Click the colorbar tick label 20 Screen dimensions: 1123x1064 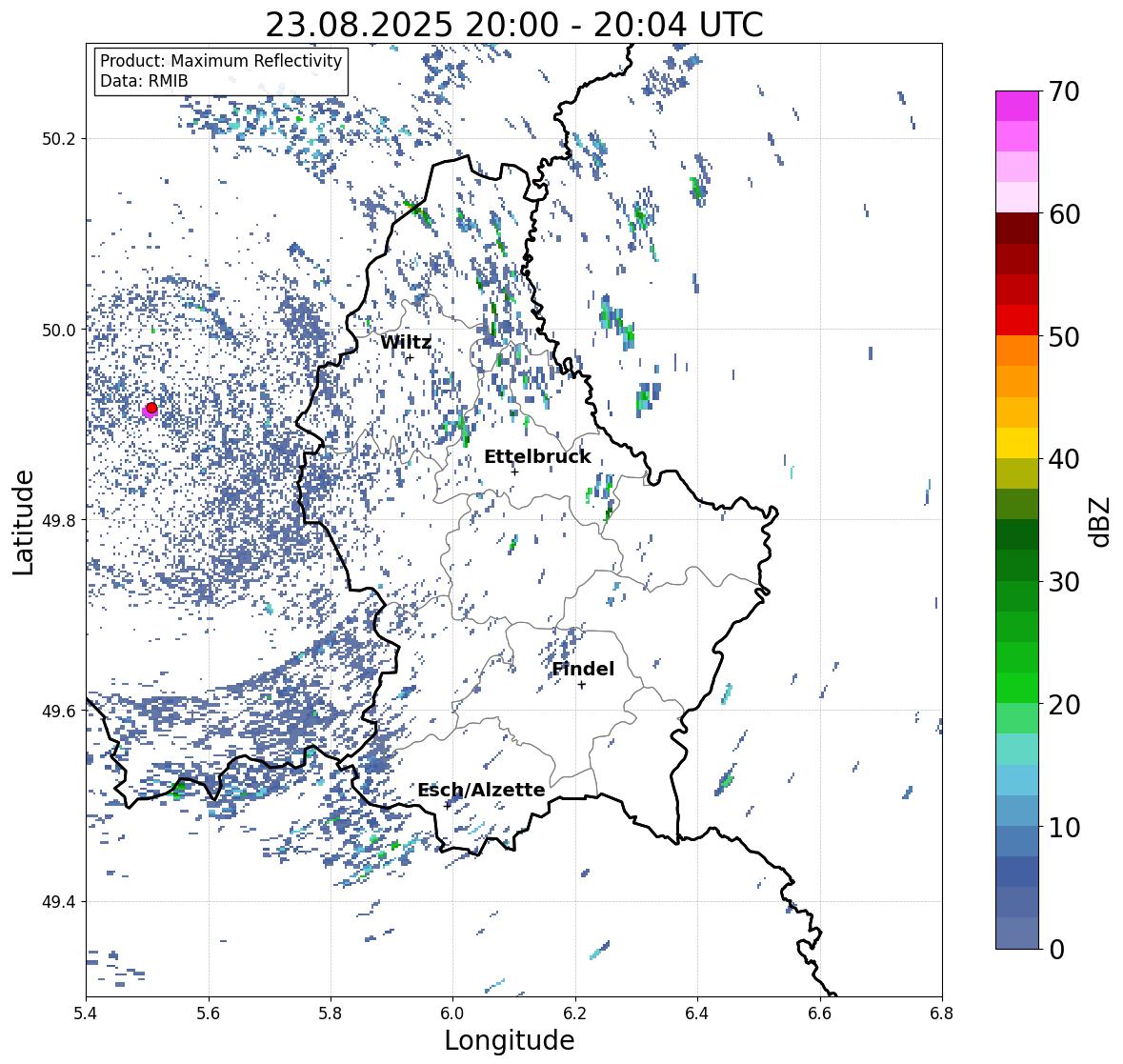[1064, 705]
